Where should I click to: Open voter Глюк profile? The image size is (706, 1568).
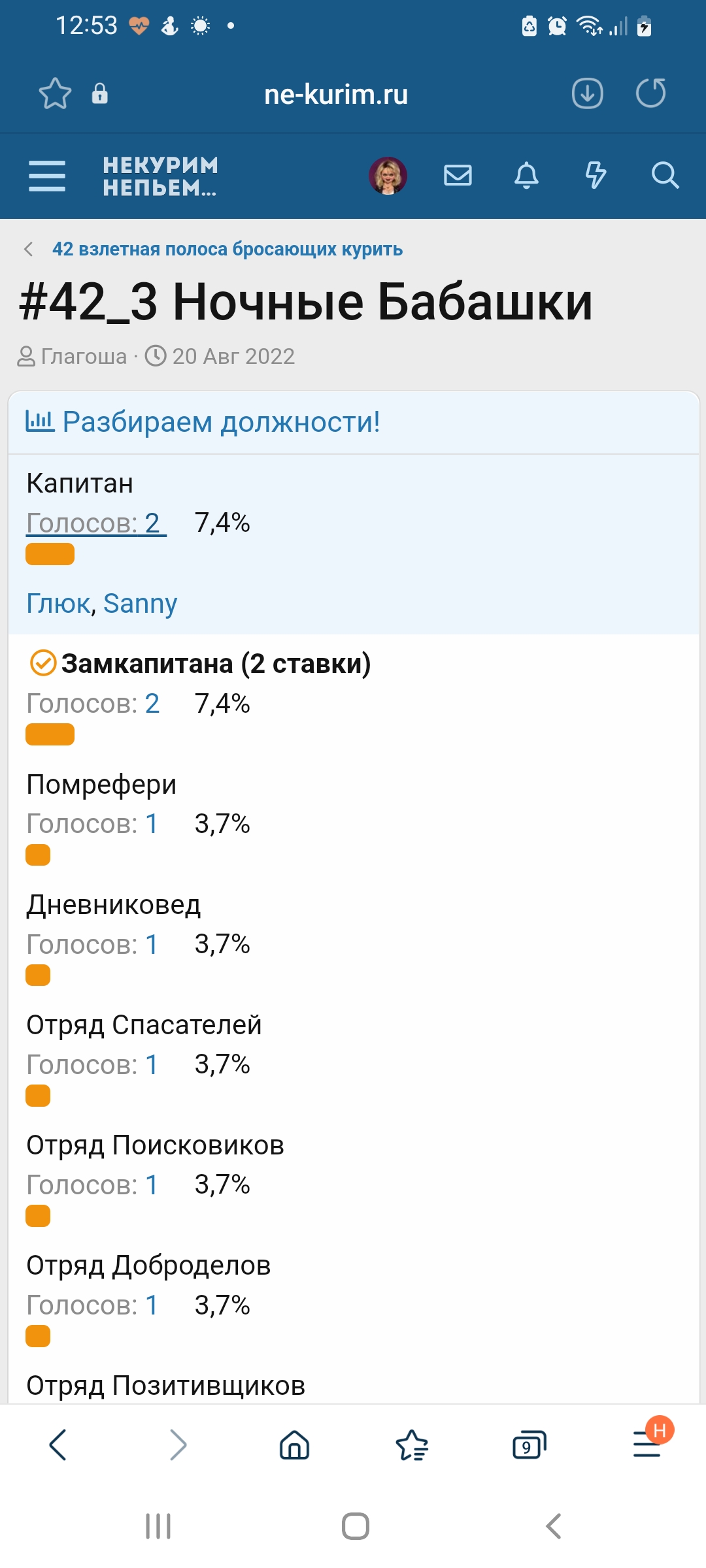[x=58, y=604]
